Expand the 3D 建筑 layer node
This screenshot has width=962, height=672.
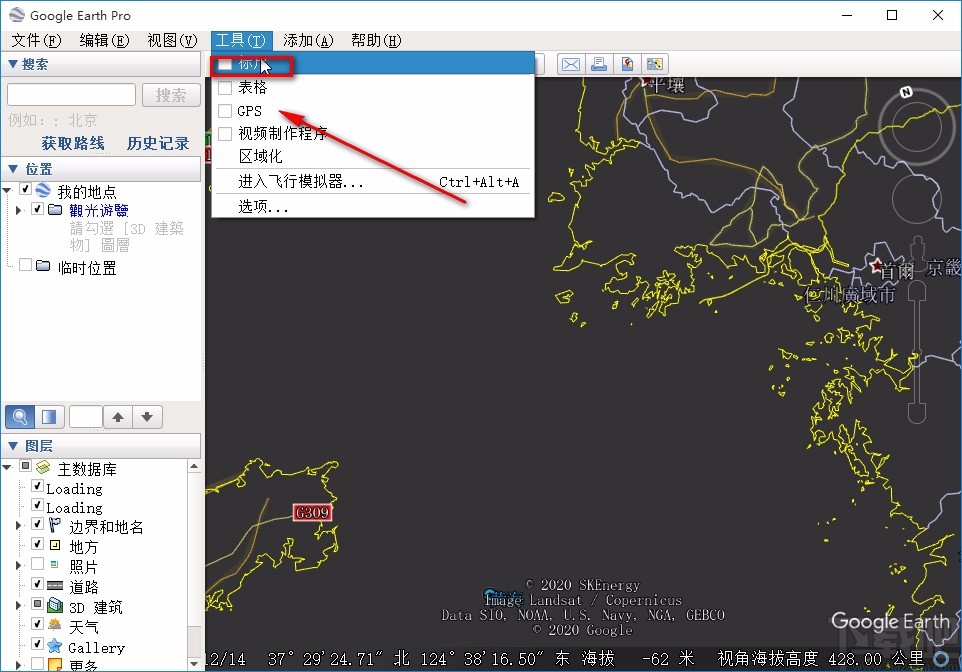pyautogui.click(x=18, y=606)
